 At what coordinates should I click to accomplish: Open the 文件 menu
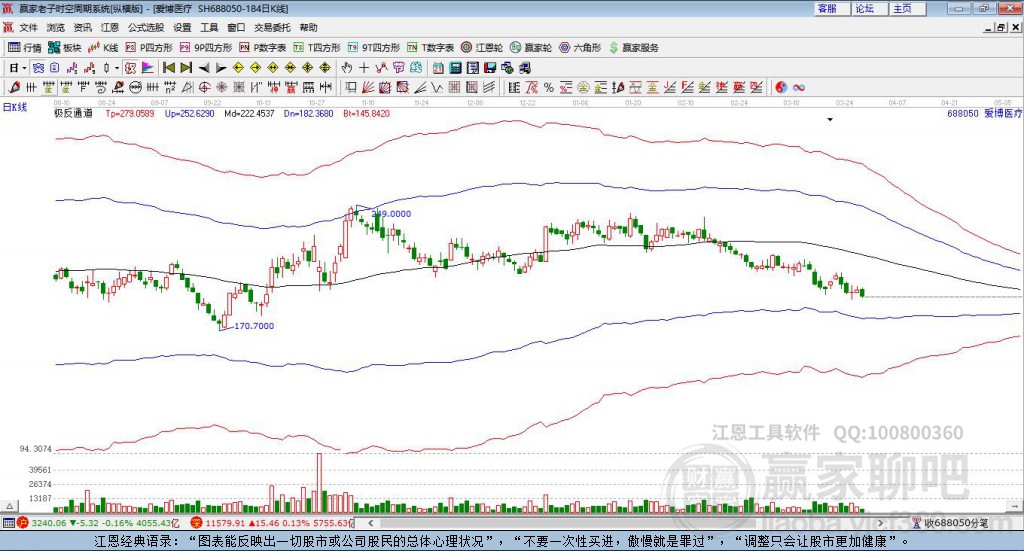(x=28, y=27)
